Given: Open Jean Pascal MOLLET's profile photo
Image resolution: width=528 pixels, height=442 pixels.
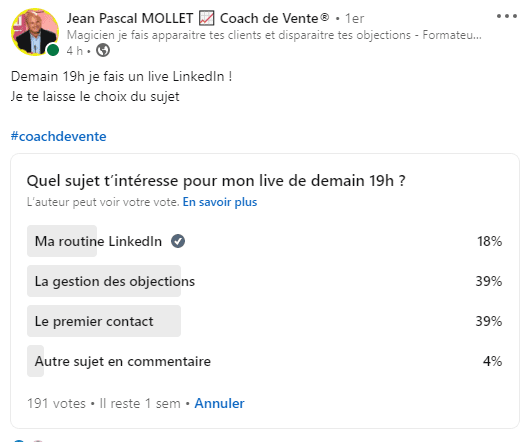Looking at the screenshot, I should [x=35, y=32].
